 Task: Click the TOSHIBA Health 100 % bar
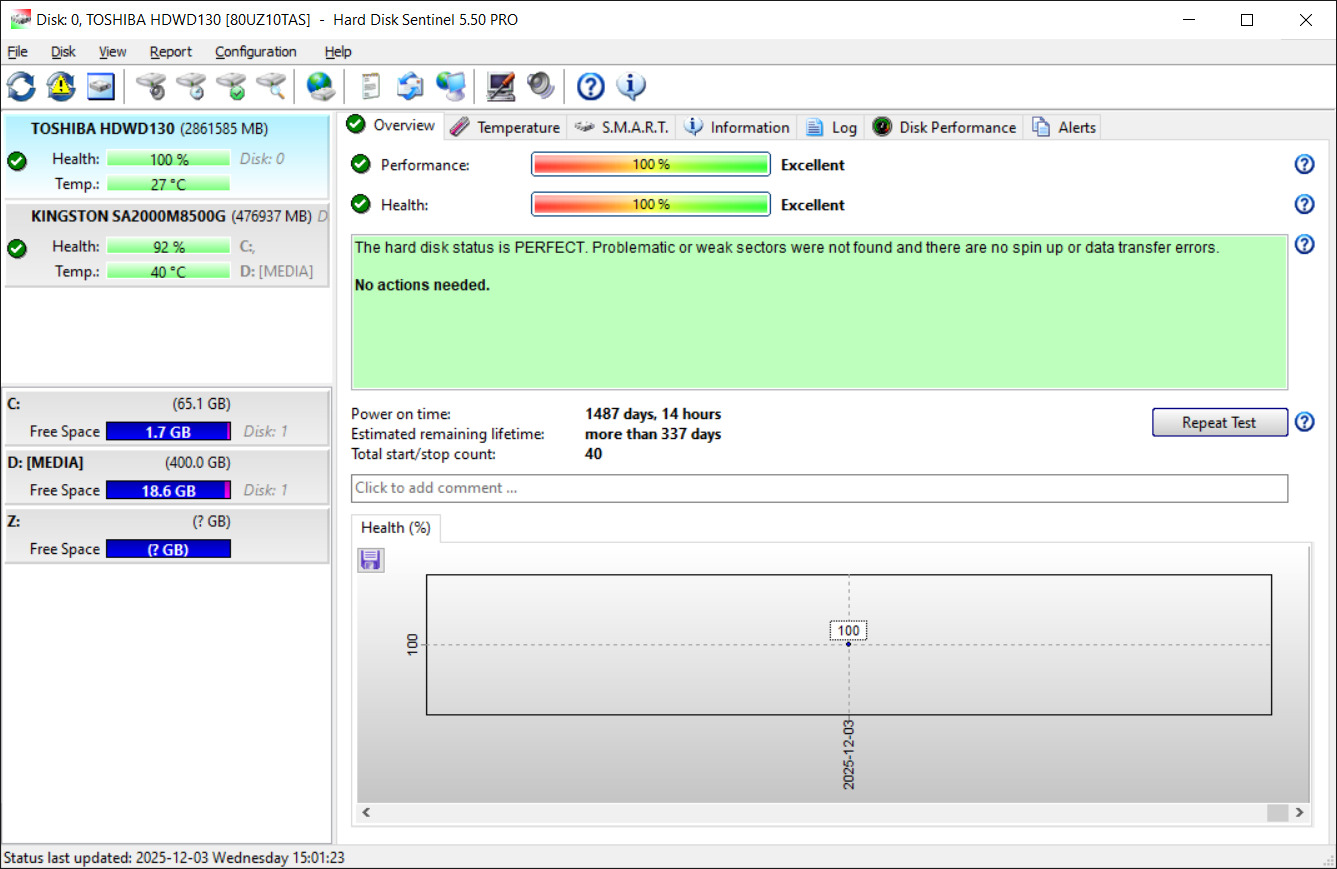168,159
